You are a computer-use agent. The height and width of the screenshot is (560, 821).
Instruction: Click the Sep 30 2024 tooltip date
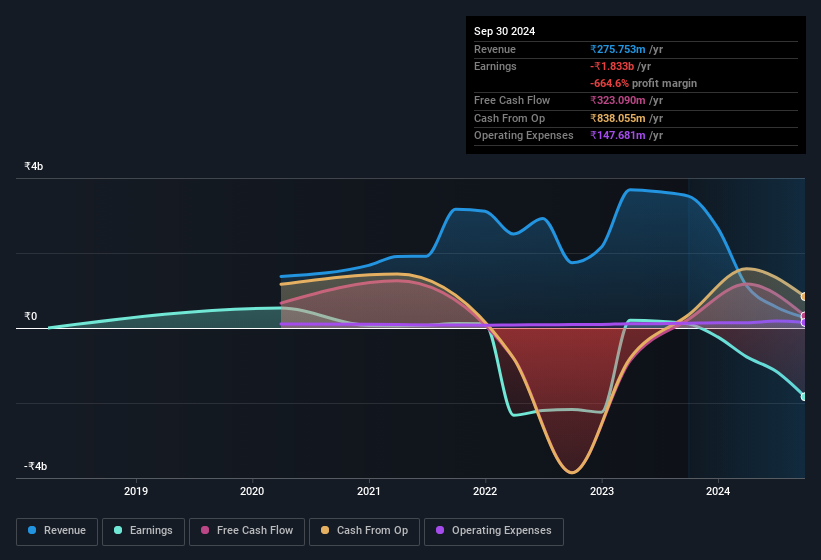point(504,31)
